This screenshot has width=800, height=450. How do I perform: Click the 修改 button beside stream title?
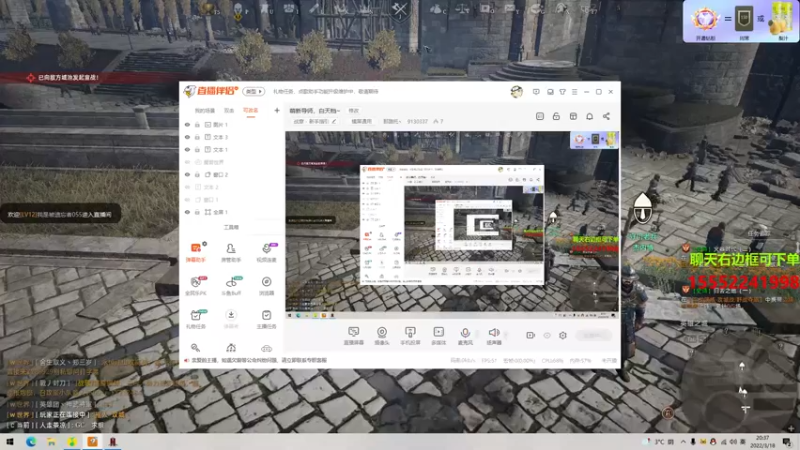pos(354,111)
